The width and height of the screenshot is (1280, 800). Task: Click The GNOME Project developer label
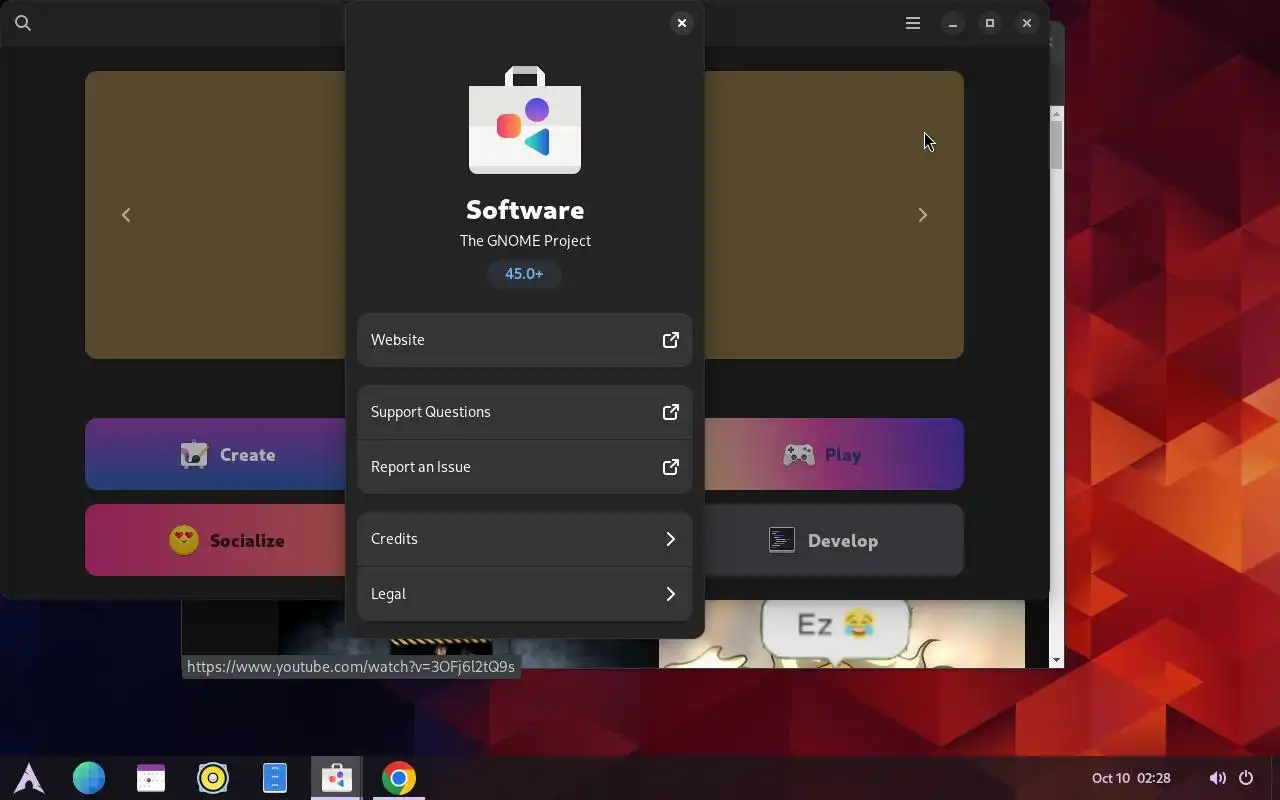525,241
